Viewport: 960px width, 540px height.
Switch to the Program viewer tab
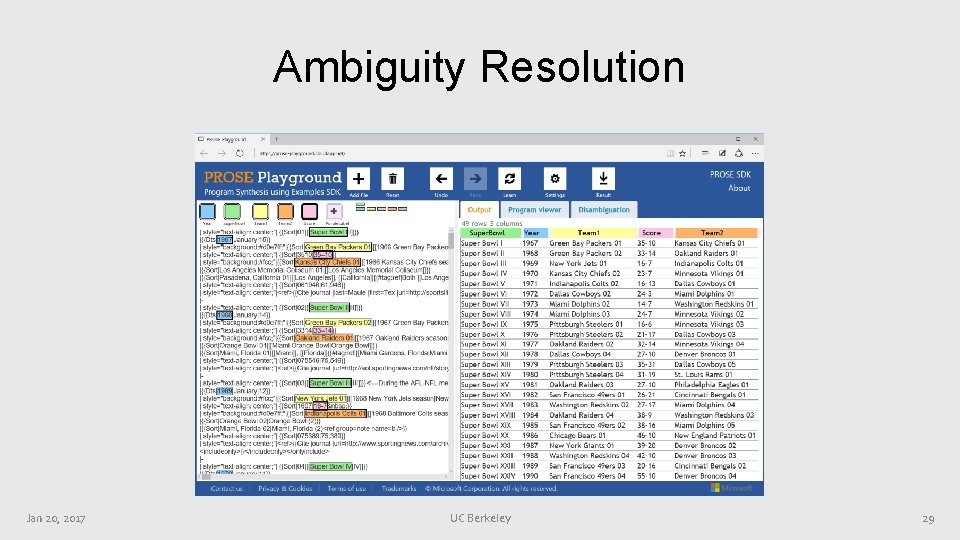tap(534, 209)
